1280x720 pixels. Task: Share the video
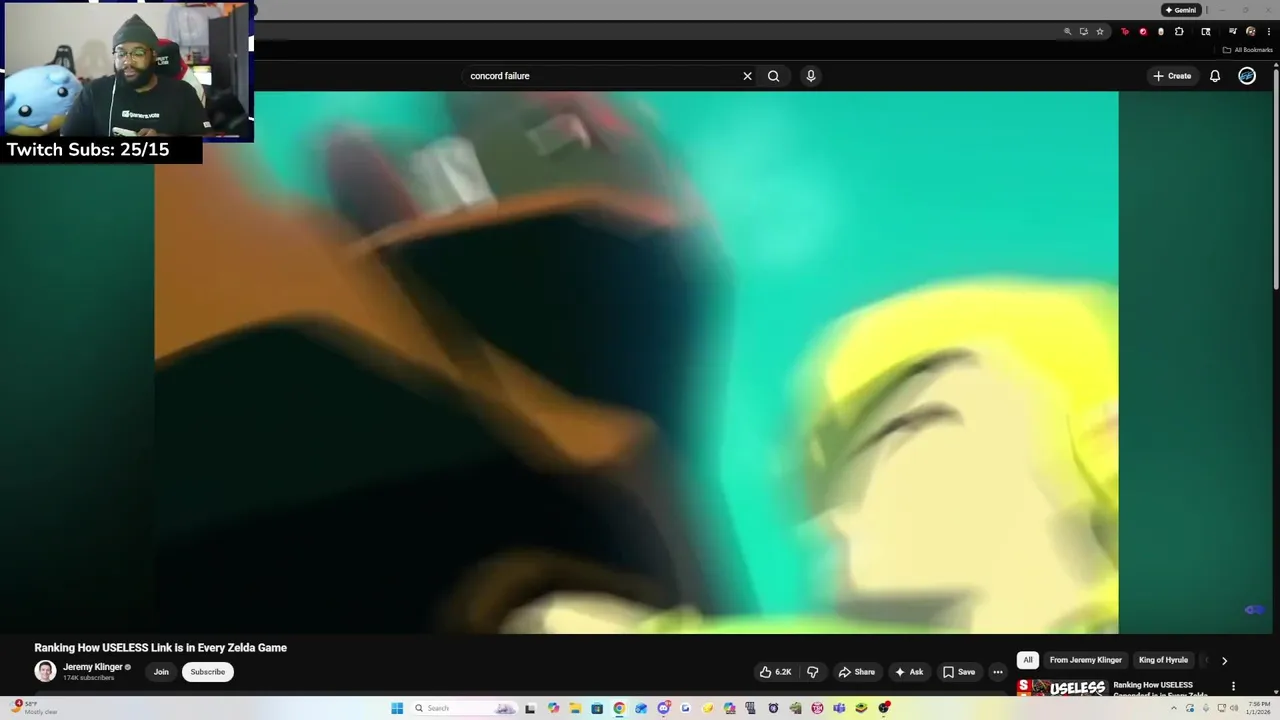tap(857, 672)
